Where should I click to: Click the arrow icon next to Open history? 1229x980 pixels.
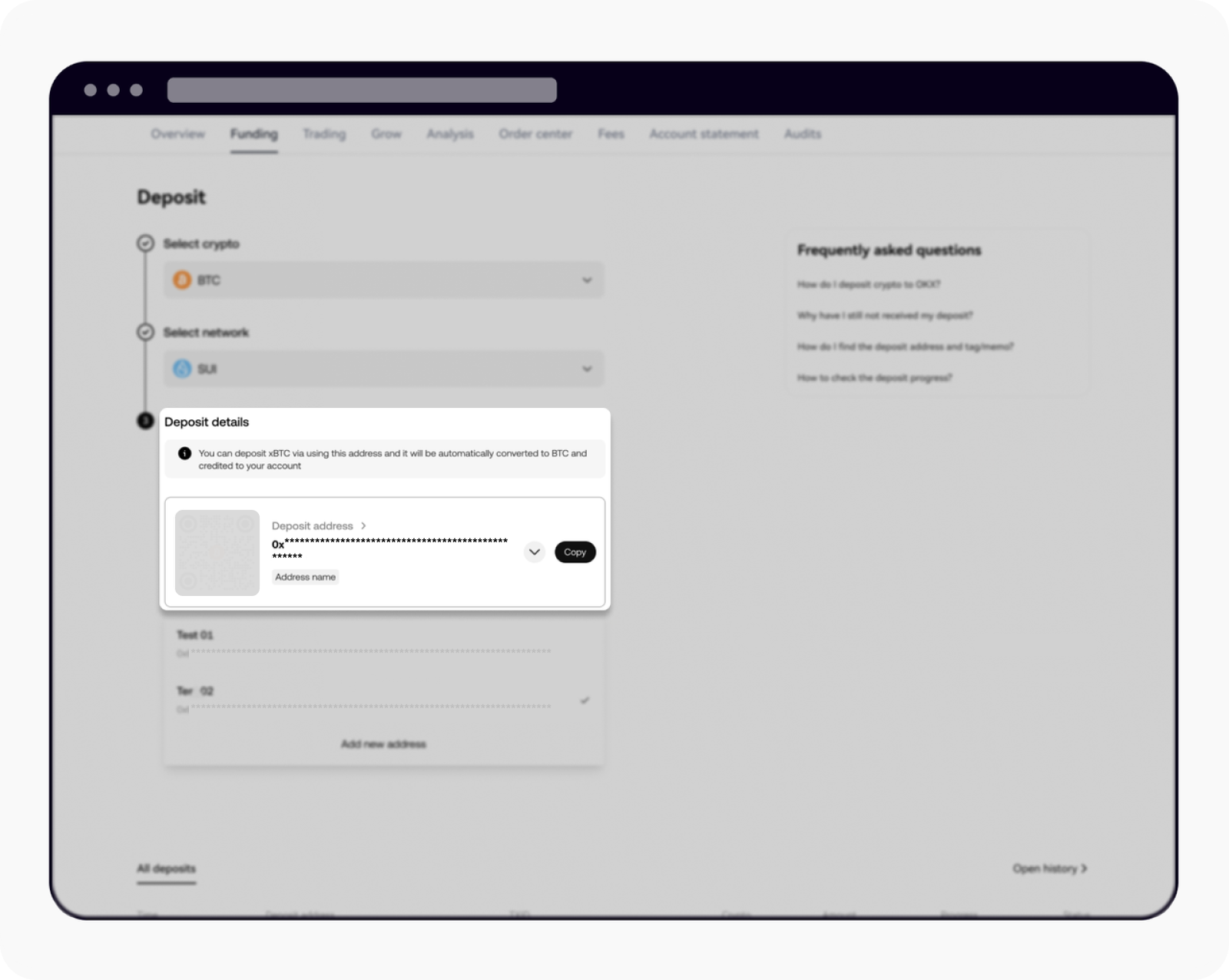[x=1085, y=869]
